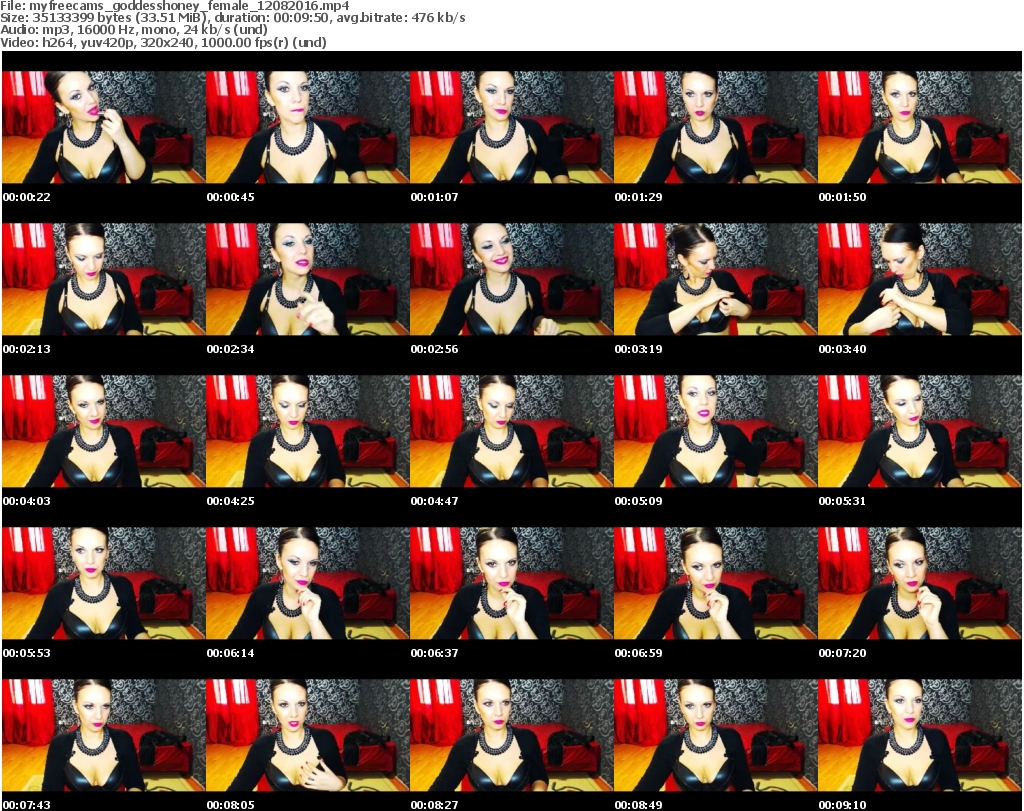Click the 00:05:09 timecode text

pyautogui.click(x=638, y=501)
